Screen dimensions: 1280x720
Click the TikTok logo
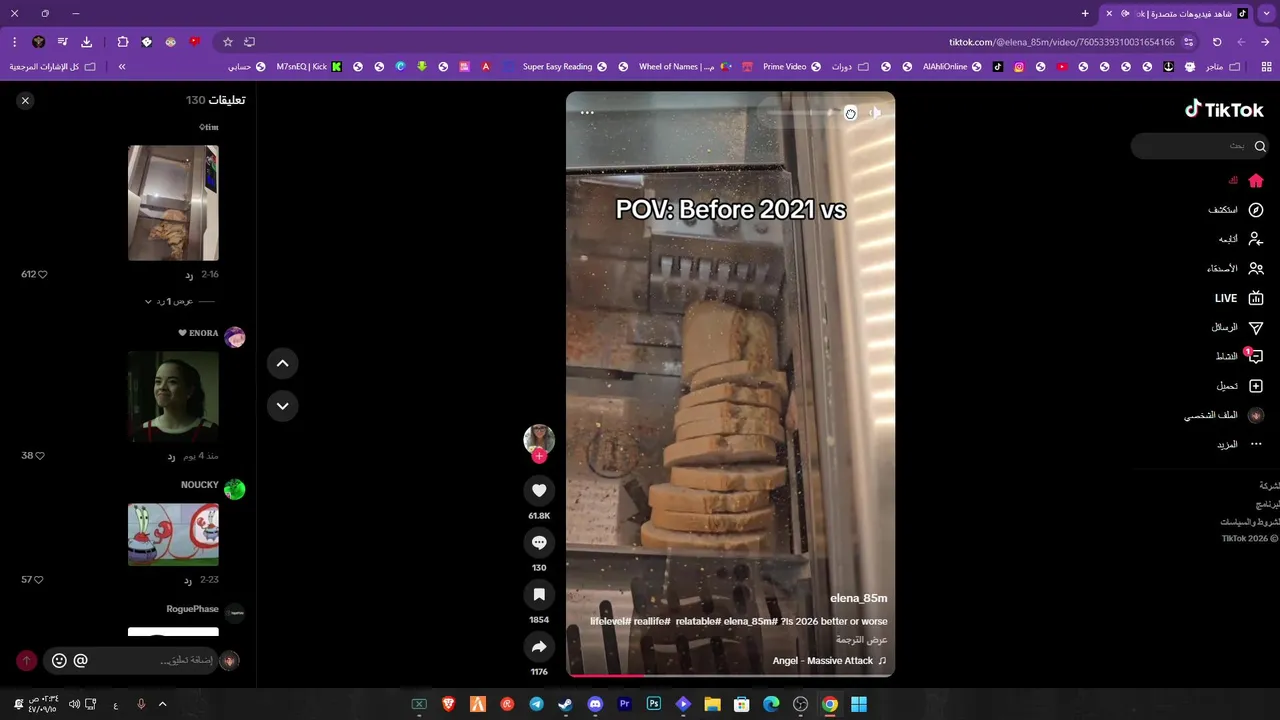coord(1224,110)
